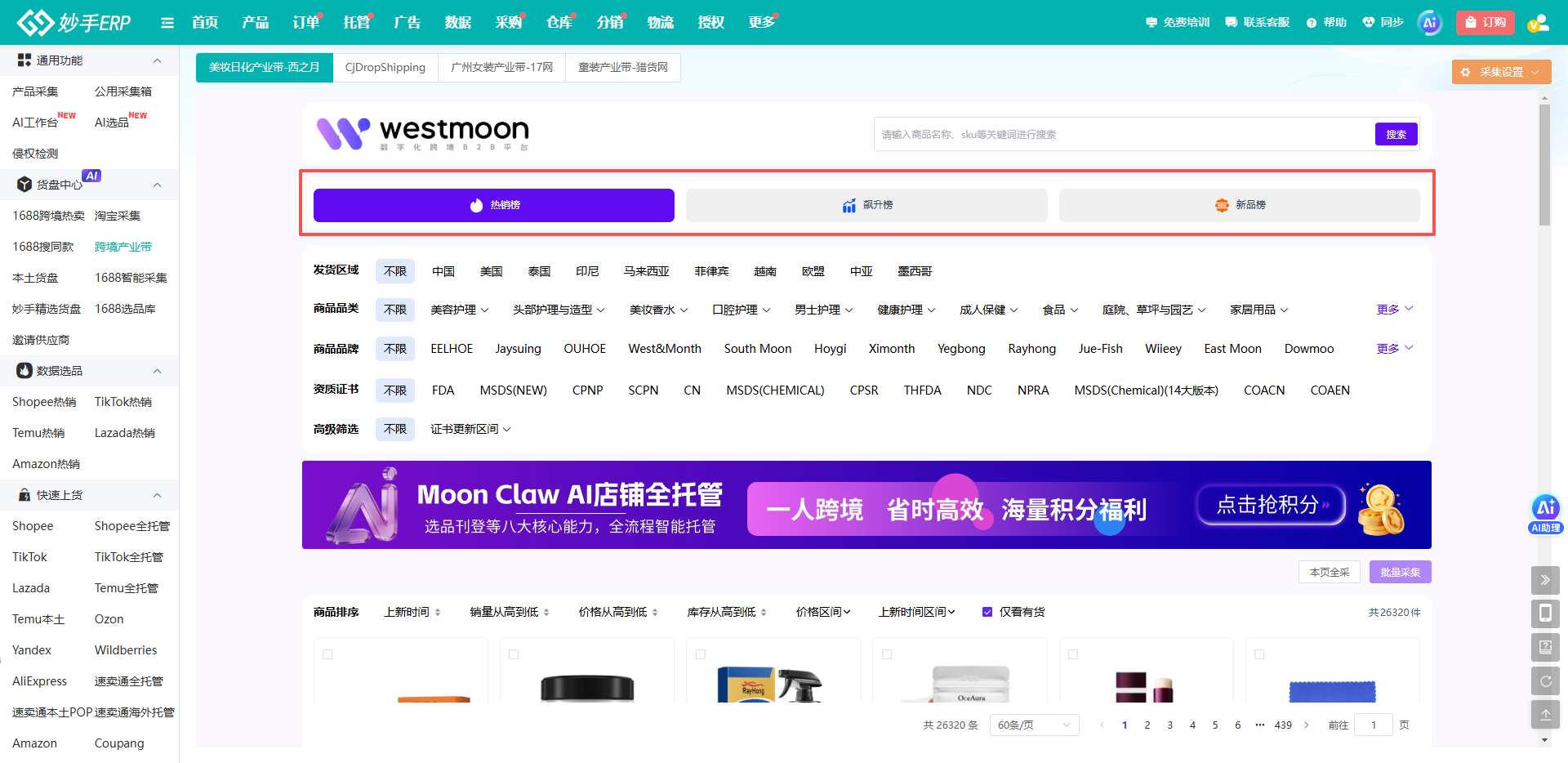Click the user avatar icon
This screenshot has width=1568, height=763.
point(1539,23)
